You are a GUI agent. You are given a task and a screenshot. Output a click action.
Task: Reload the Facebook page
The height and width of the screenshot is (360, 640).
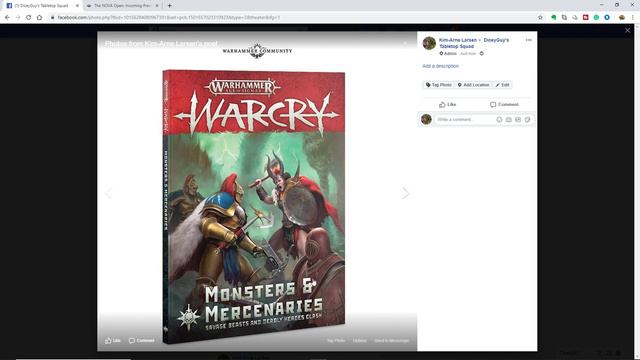click(x=29, y=18)
